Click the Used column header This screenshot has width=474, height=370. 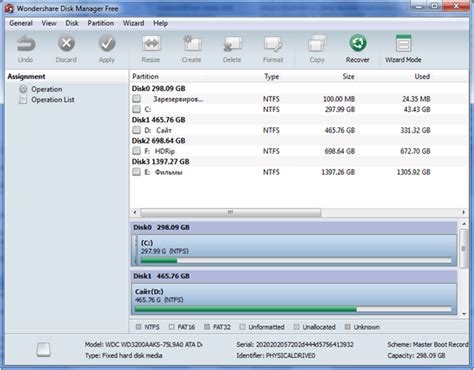[422, 76]
